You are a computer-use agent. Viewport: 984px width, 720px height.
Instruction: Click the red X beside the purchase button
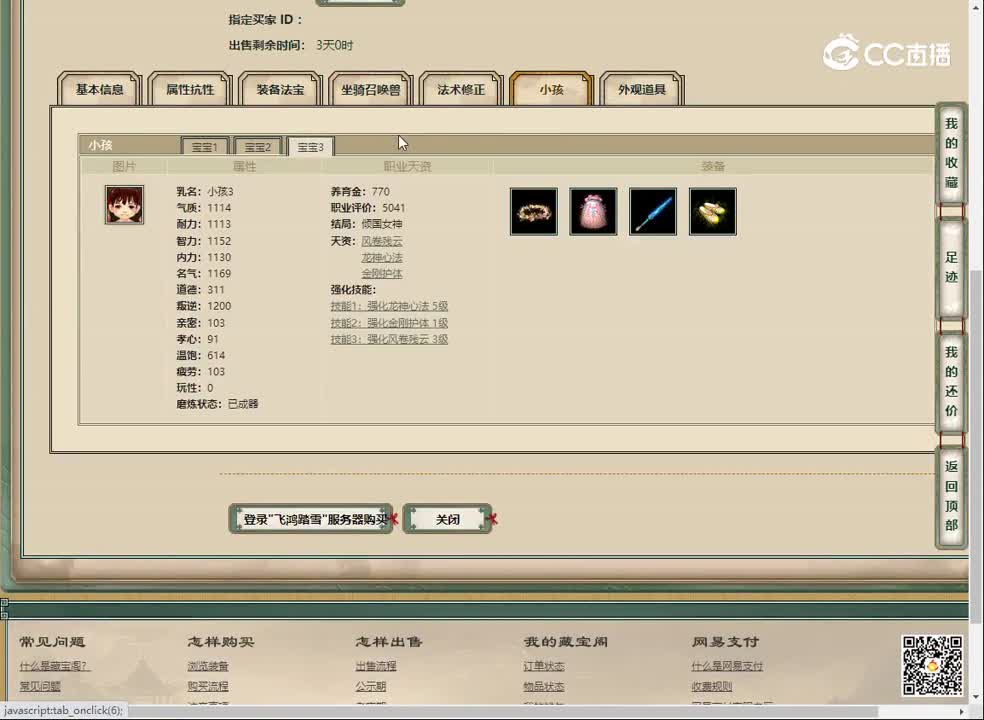coord(393,517)
